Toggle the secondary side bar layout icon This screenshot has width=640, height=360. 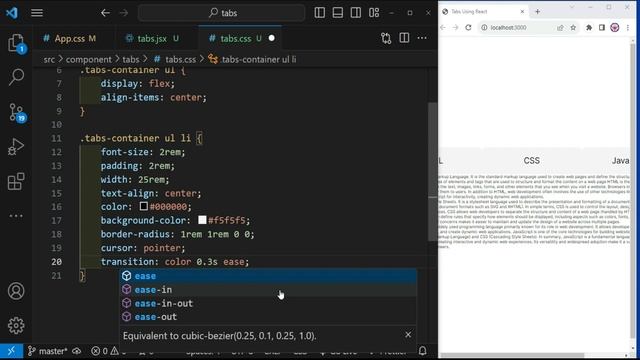point(356,13)
